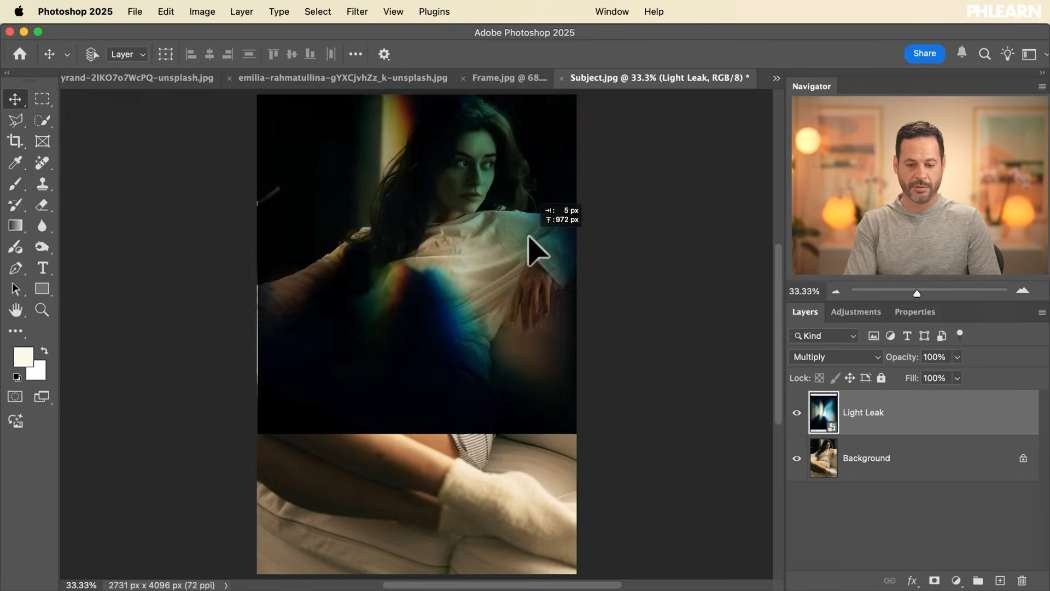Open the Opacity slider dropdown
Viewport: 1050px width, 591px height.
tap(957, 357)
